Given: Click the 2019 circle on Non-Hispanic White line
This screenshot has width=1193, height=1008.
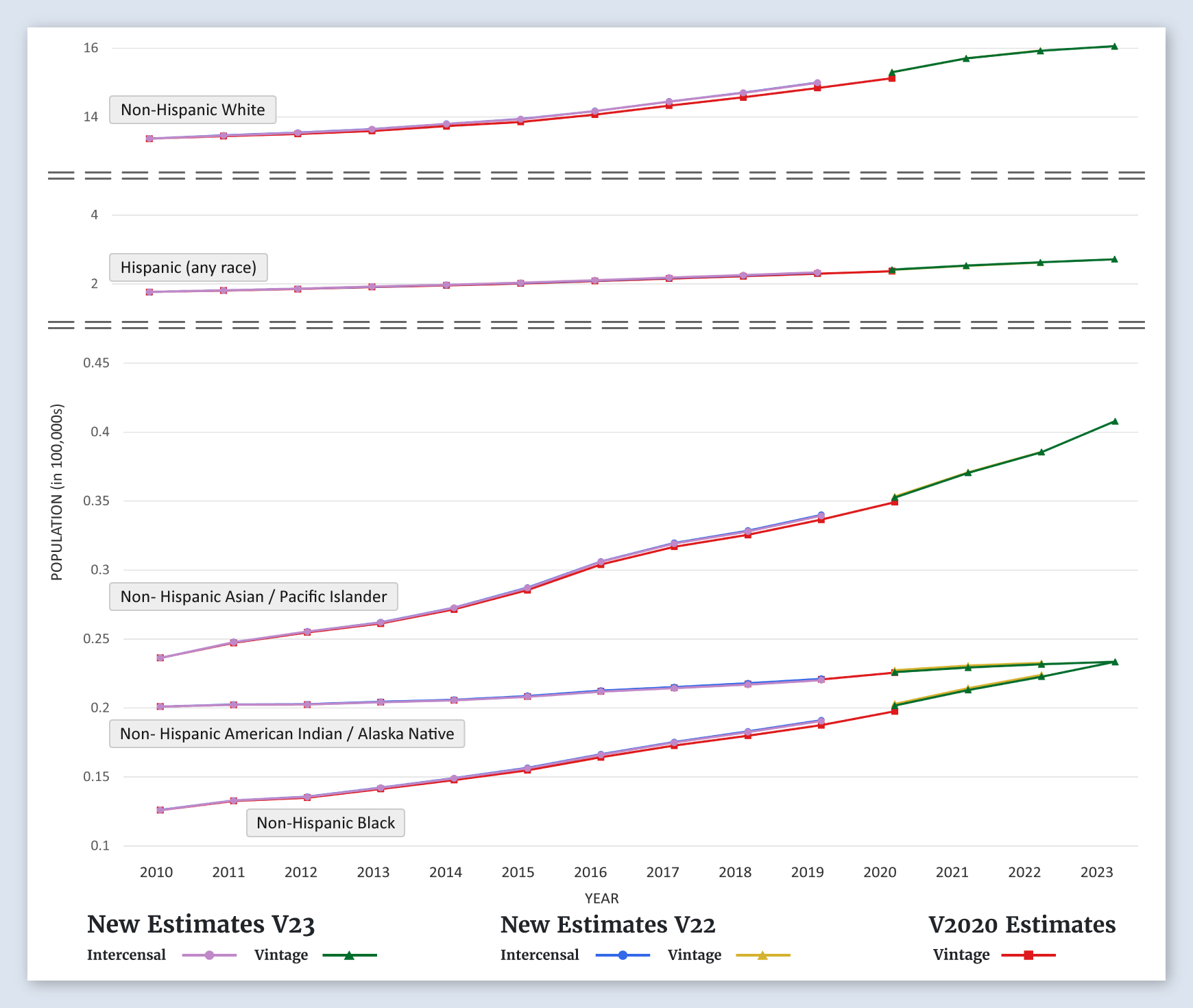Looking at the screenshot, I should 817,83.
